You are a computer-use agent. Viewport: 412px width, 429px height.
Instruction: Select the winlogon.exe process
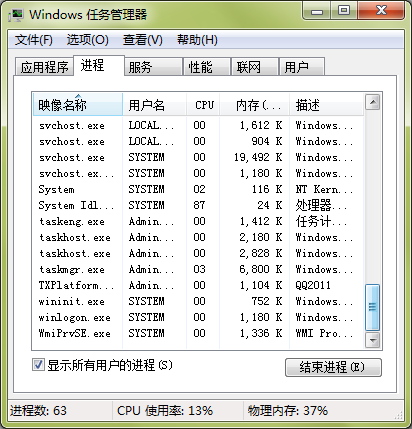pos(198,317)
